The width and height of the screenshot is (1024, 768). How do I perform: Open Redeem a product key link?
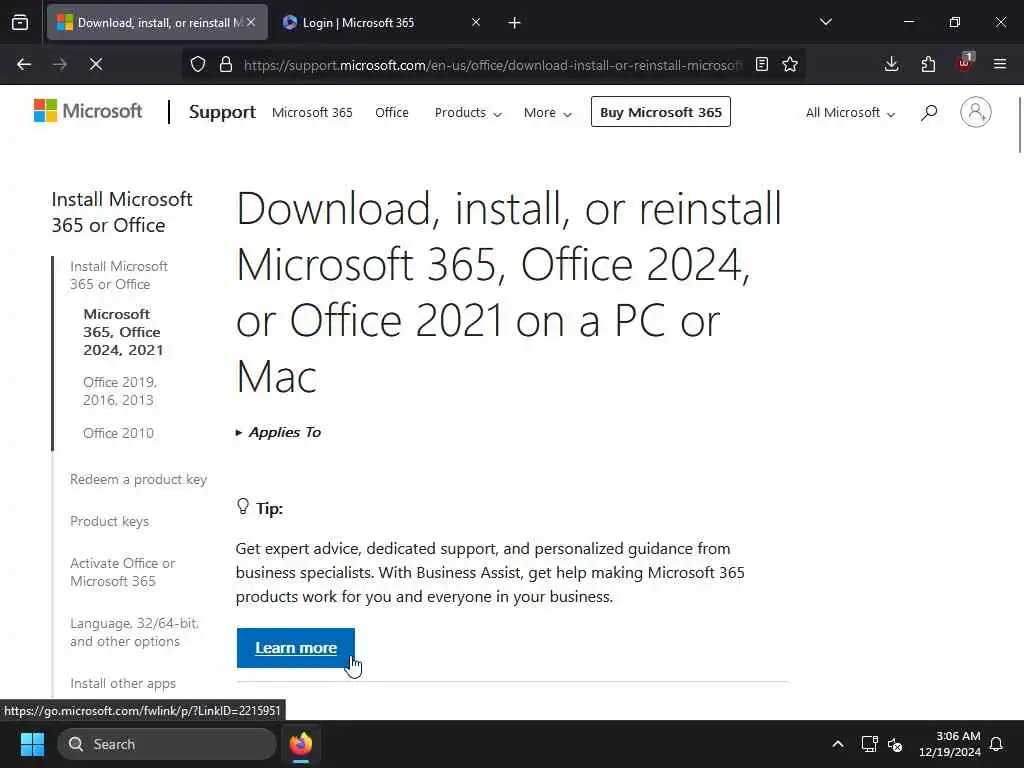pyautogui.click(x=138, y=479)
